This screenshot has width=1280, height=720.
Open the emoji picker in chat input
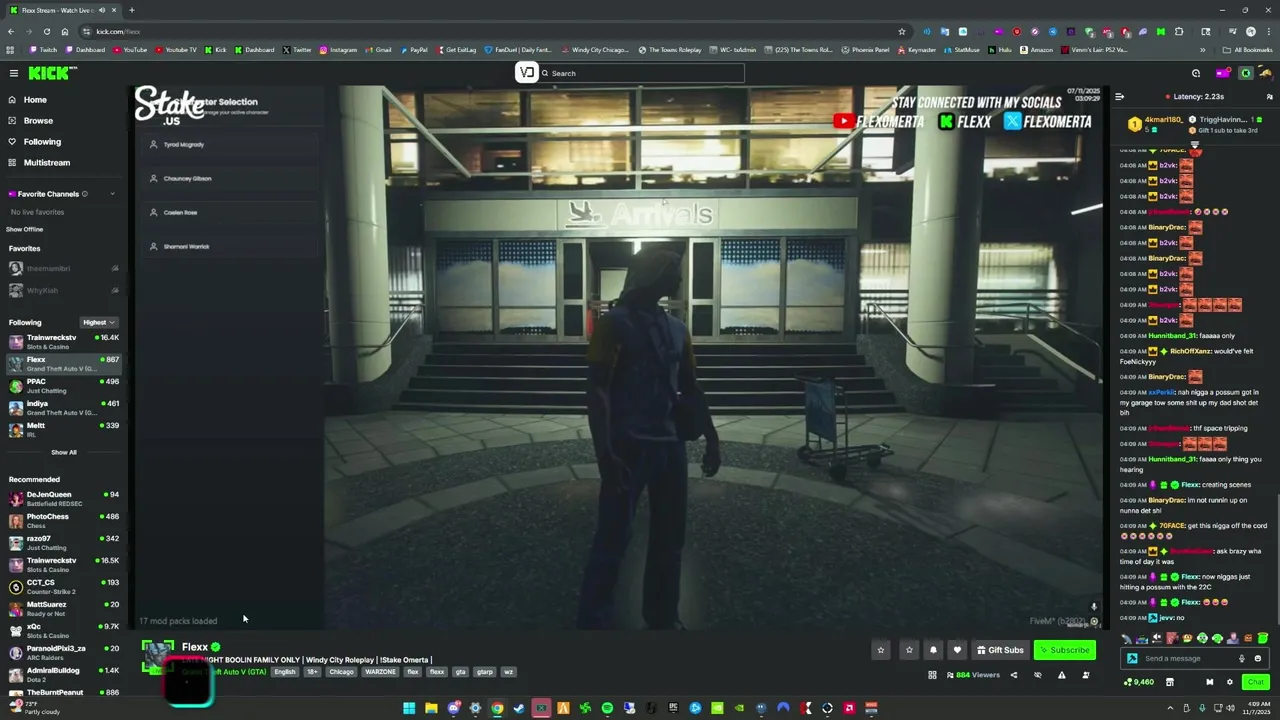[x=1258, y=658]
